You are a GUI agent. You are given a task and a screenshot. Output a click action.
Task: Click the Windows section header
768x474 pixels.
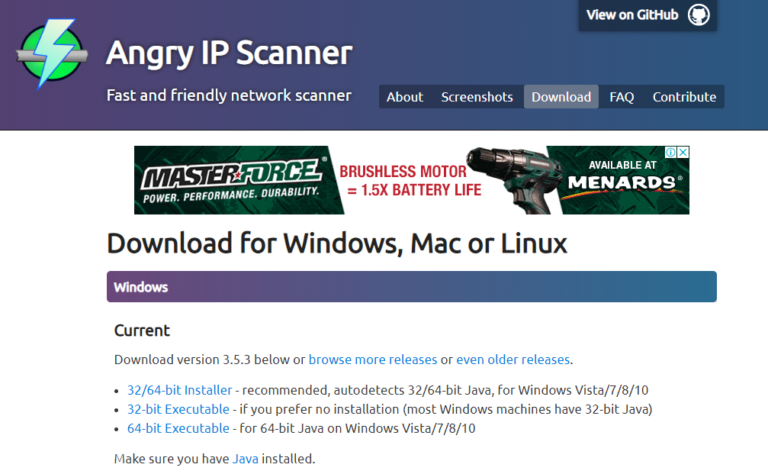(411, 286)
